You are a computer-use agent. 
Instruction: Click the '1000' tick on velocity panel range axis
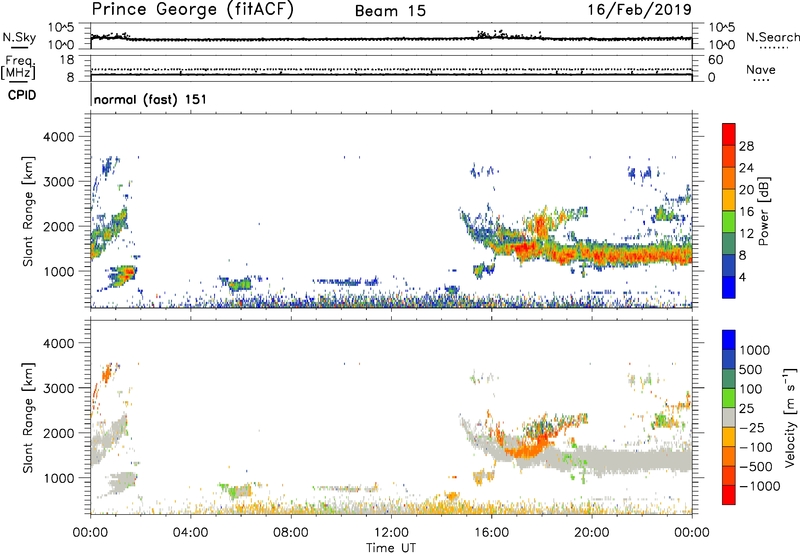59,478
